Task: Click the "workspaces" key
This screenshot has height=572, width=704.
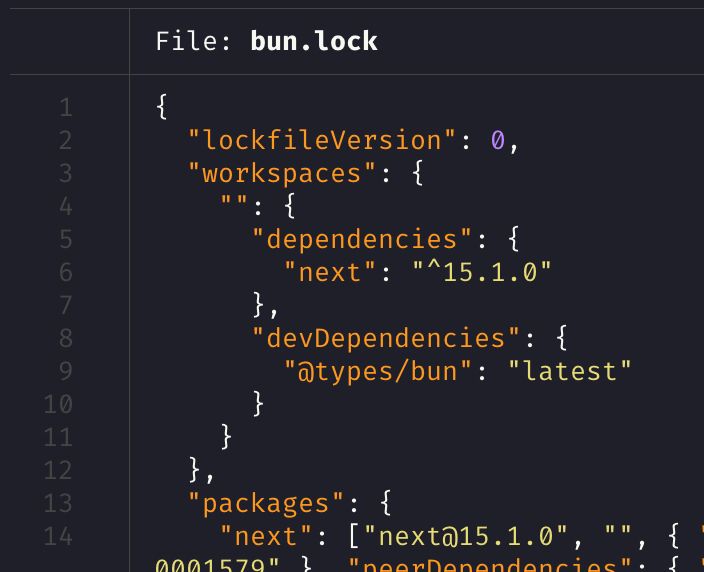Action: pos(282,173)
